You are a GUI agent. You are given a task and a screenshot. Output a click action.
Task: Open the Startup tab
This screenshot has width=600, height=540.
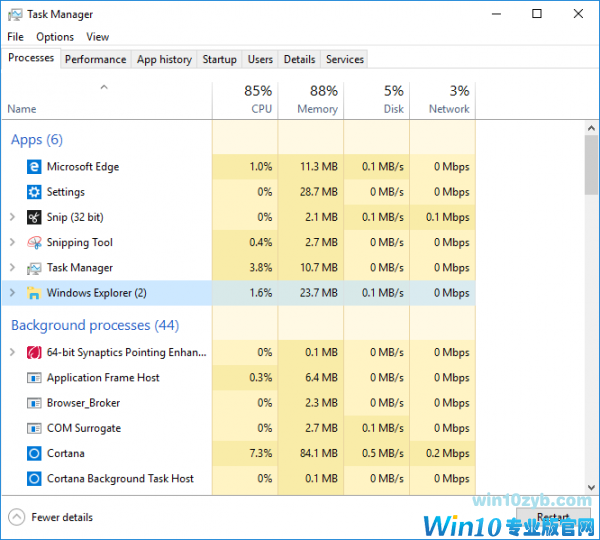tap(219, 59)
